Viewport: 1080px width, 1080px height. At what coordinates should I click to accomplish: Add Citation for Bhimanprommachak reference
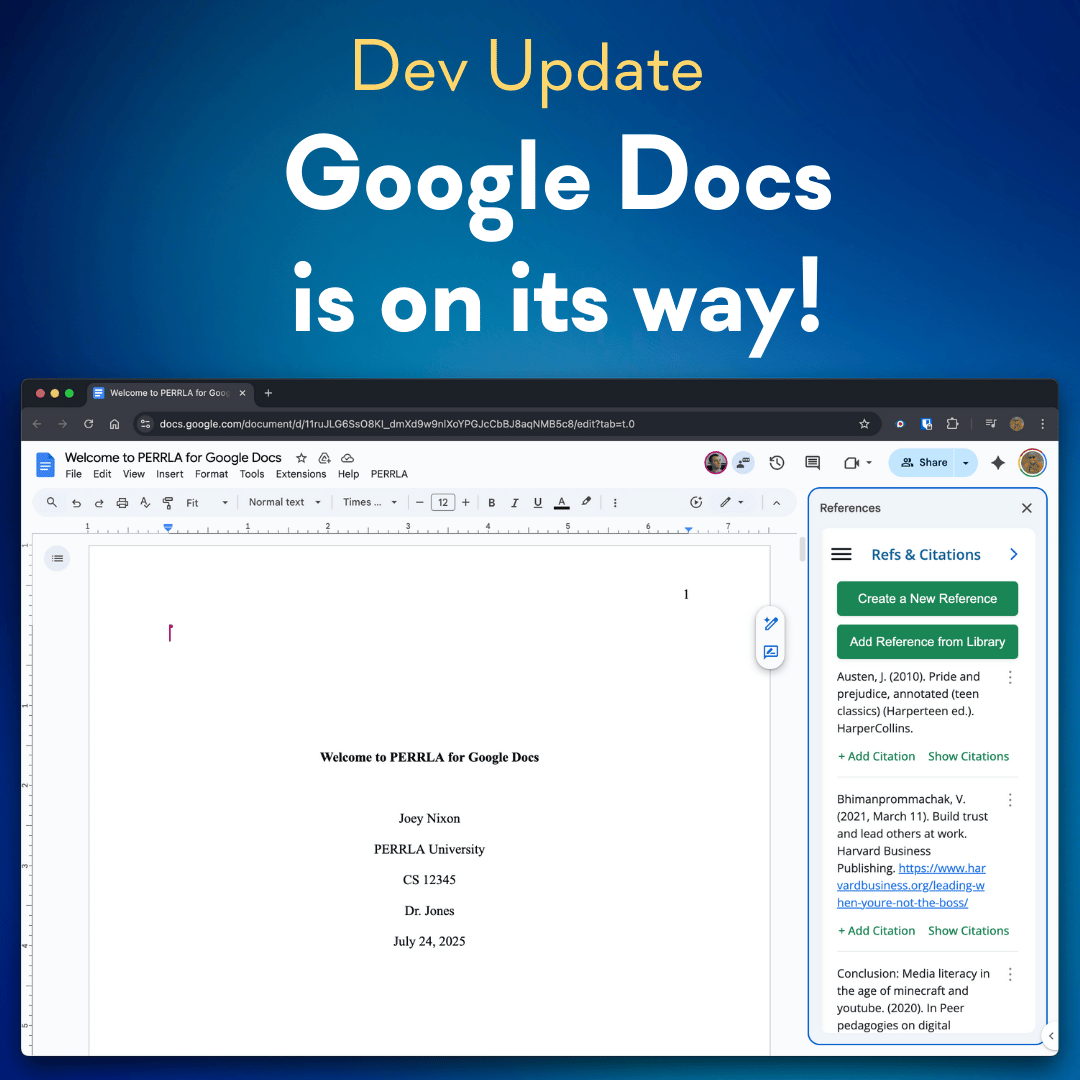(876, 931)
